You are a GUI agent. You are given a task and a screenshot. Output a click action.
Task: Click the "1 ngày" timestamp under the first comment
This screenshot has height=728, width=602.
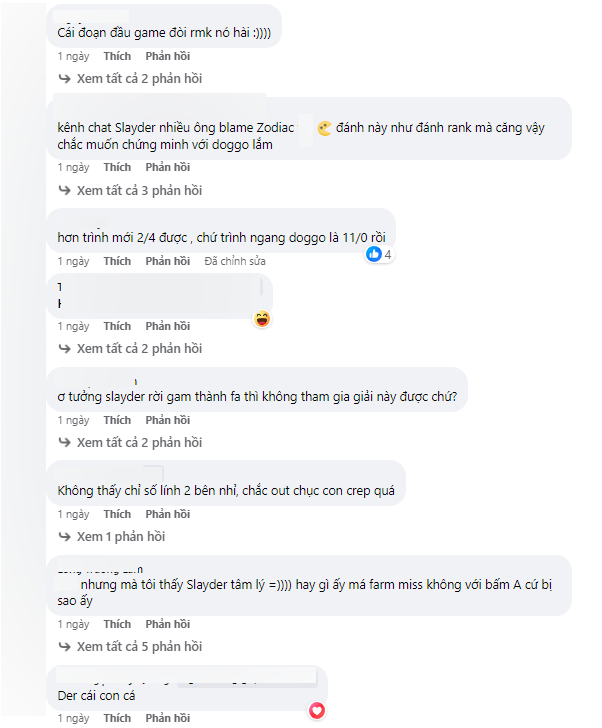point(73,56)
